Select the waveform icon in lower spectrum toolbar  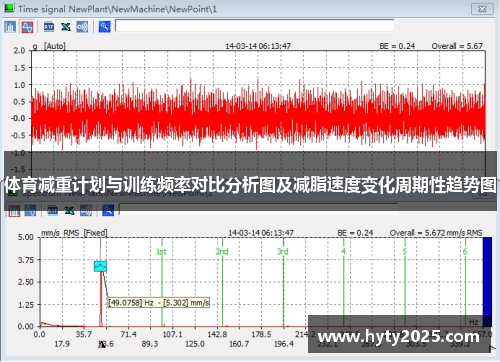click(30, 211)
